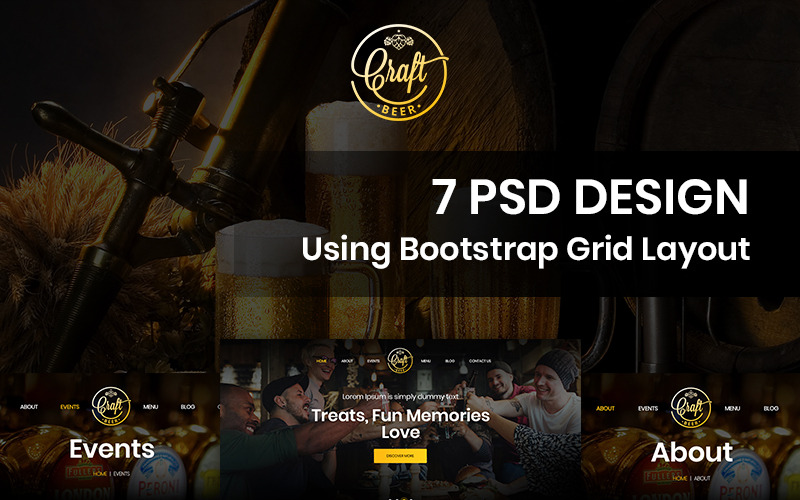Image resolution: width=800 pixels, height=500 pixels.
Task: Click the Craft Beer logo in the Events page mockup
Action: tap(111, 406)
